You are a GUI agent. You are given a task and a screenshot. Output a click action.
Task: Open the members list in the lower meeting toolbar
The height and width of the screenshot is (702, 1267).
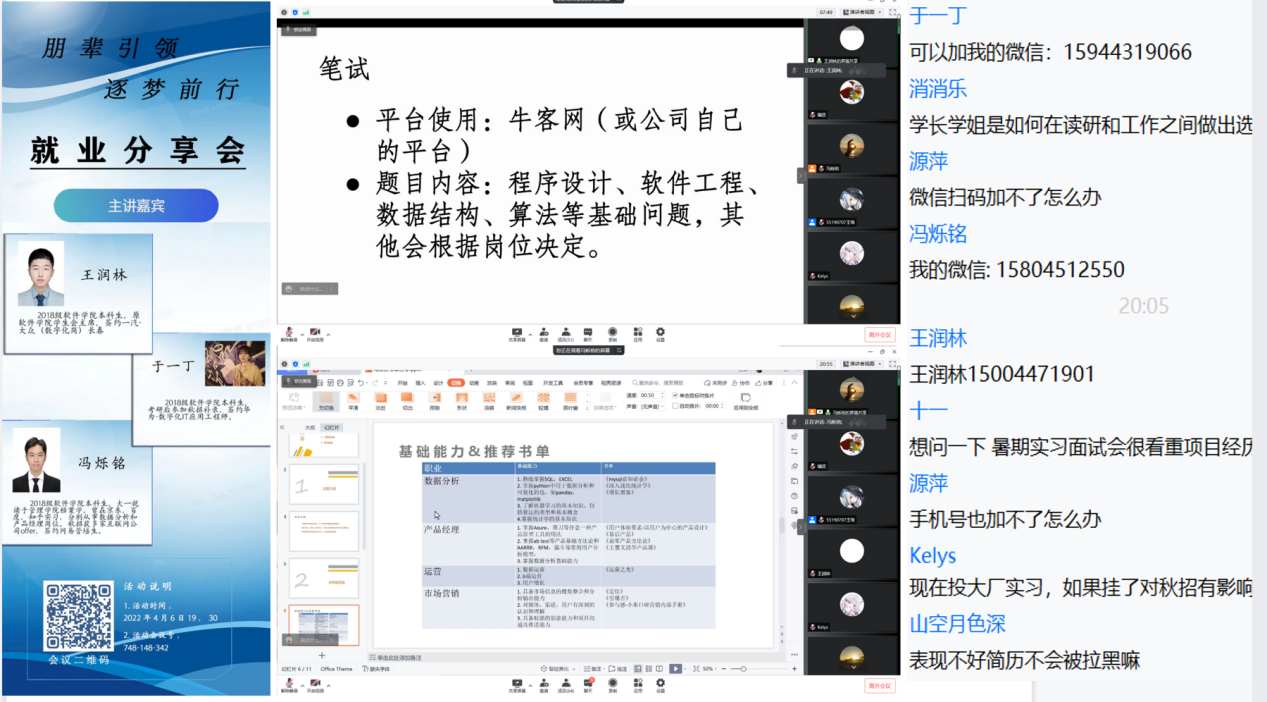[x=566, y=683]
